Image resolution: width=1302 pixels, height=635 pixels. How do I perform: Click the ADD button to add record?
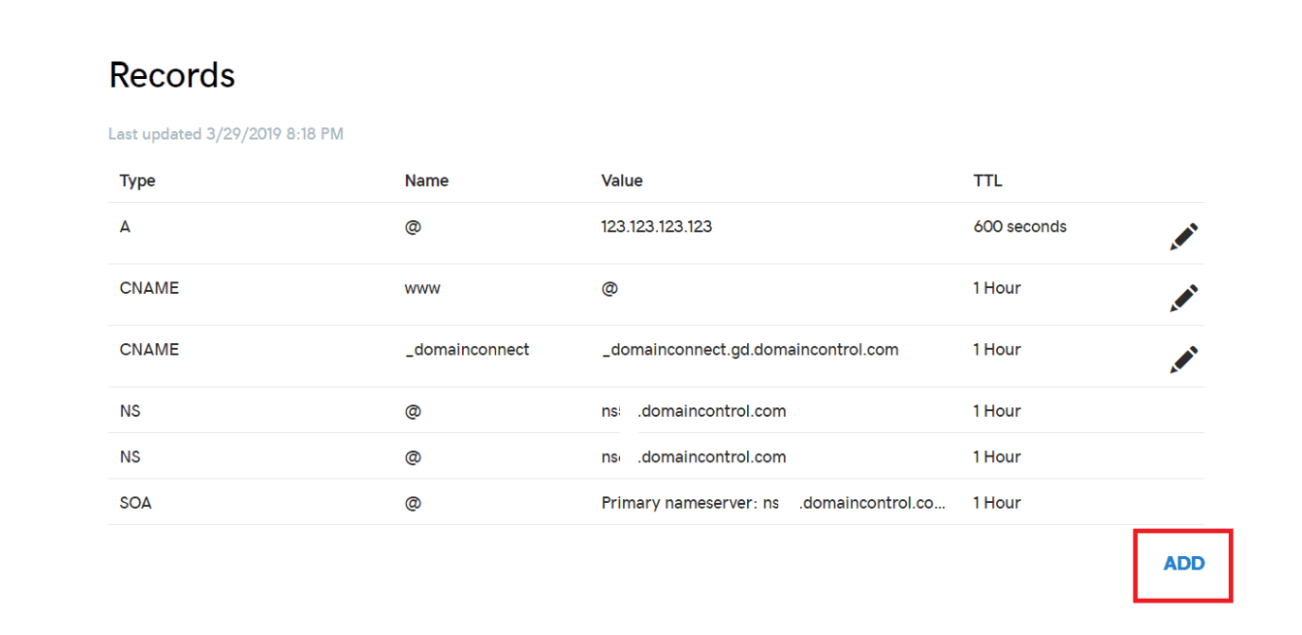1184,564
